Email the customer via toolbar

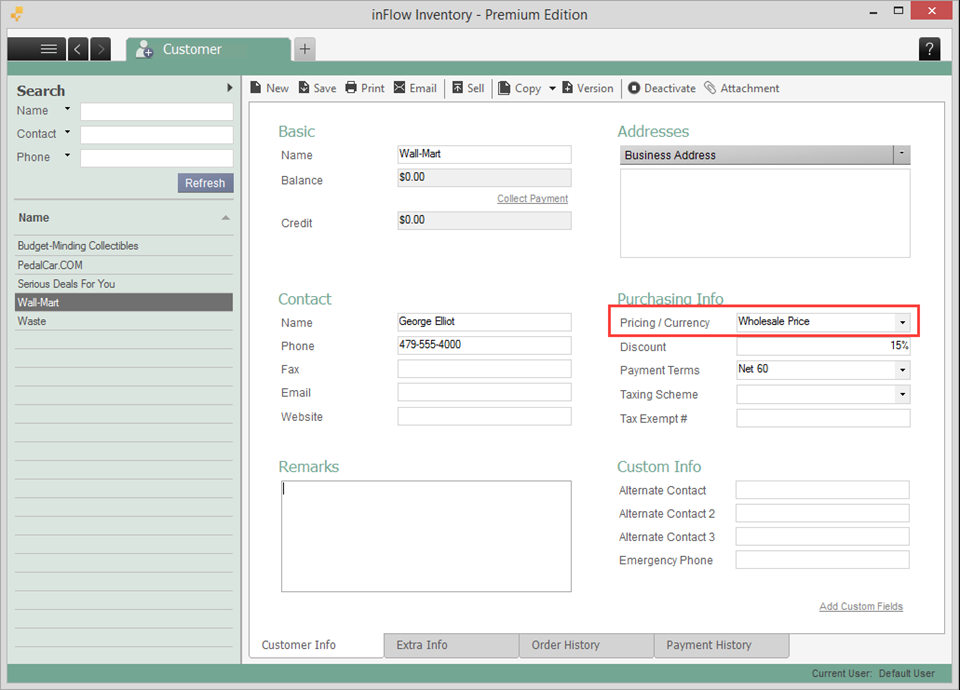[x=400, y=88]
